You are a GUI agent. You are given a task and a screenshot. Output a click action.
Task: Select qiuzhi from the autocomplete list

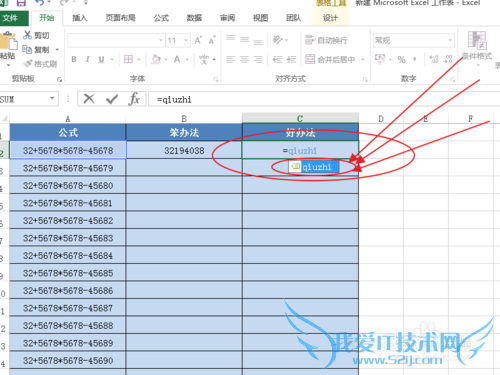[x=314, y=167]
